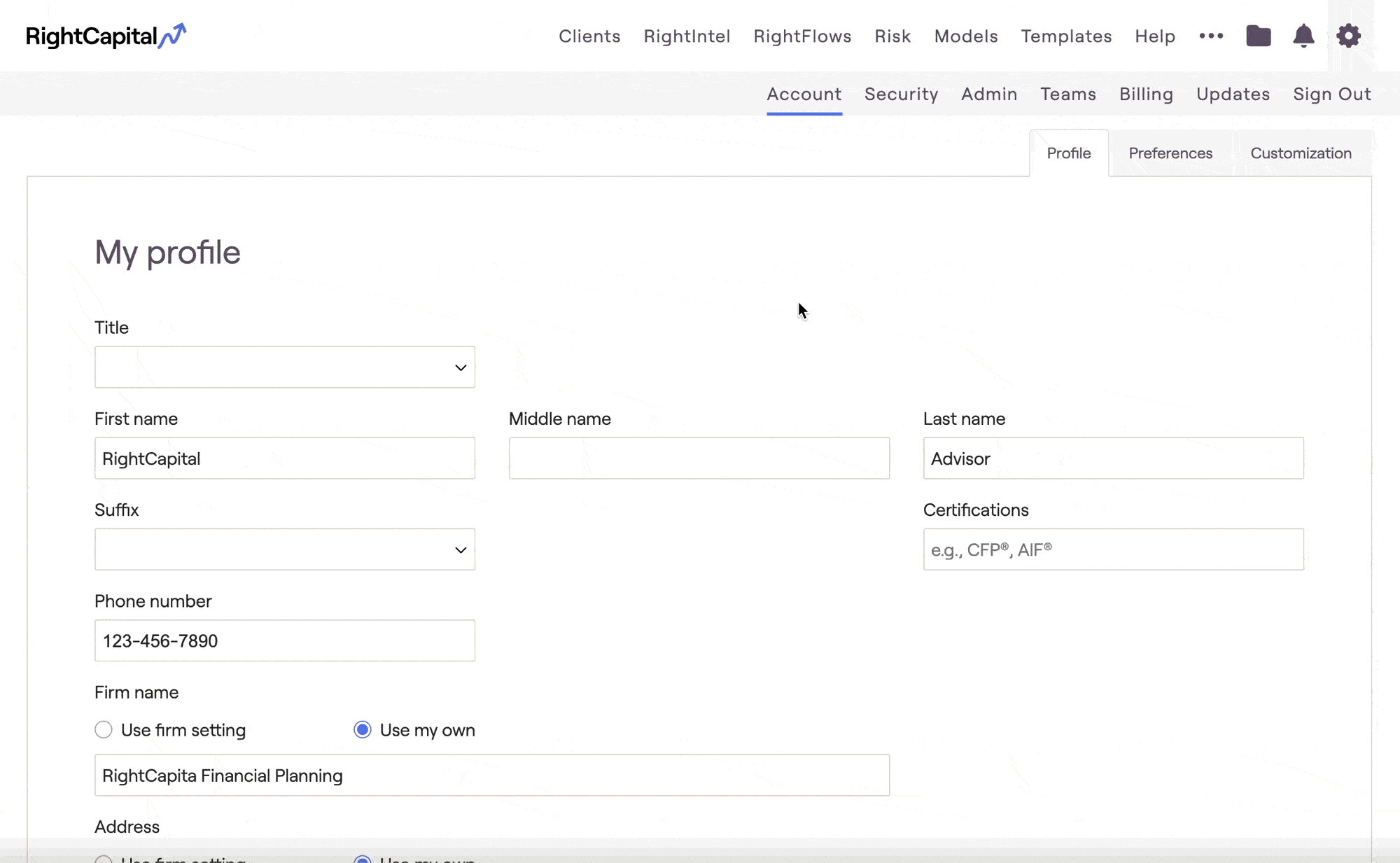1400x863 pixels.
Task: Open the Billing section
Action: 1146,94
